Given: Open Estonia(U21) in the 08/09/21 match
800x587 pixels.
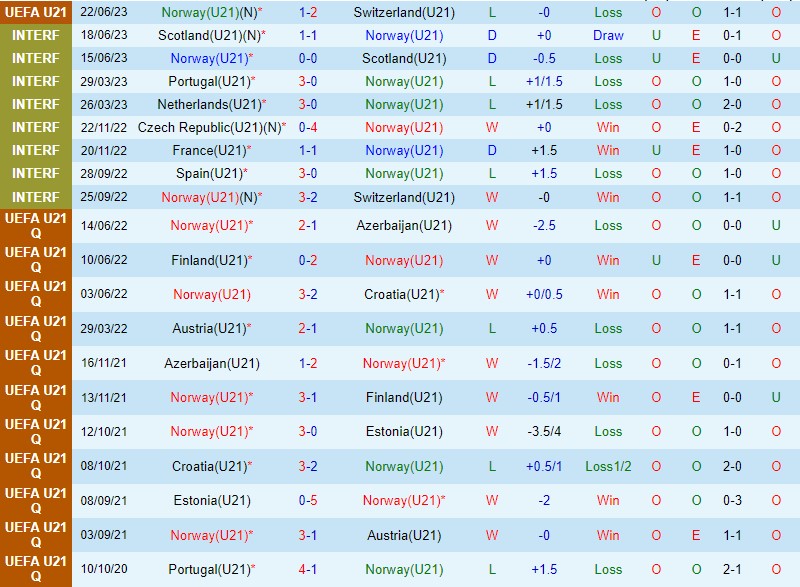Looking at the screenshot, I should coord(212,500).
